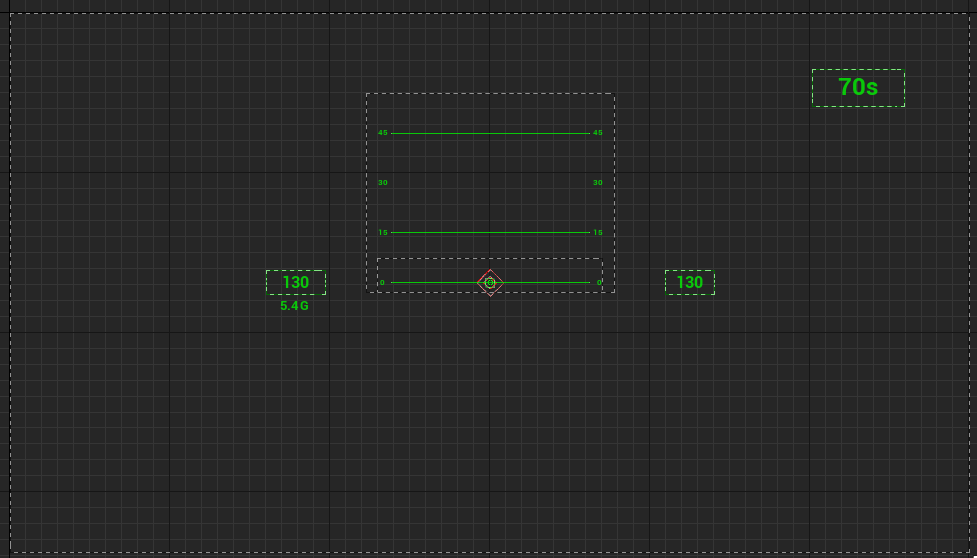Select the right "30" pitch ladder label
The width and height of the screenshot is (977, 558).
598,182
